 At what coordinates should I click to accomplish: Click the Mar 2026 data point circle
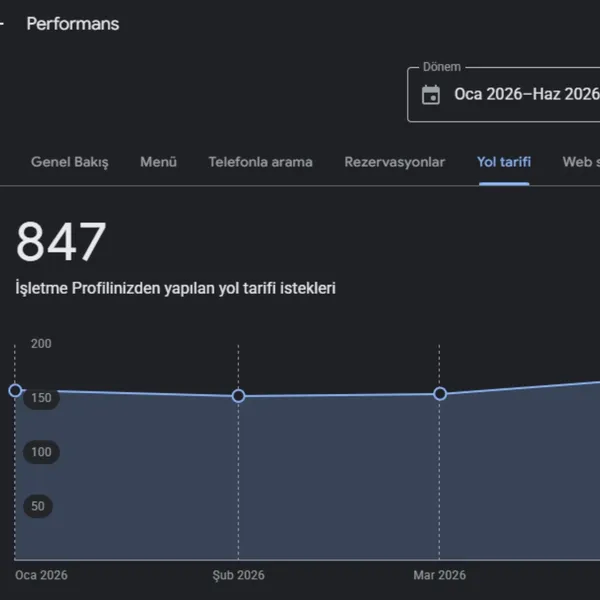coord(440,393)
